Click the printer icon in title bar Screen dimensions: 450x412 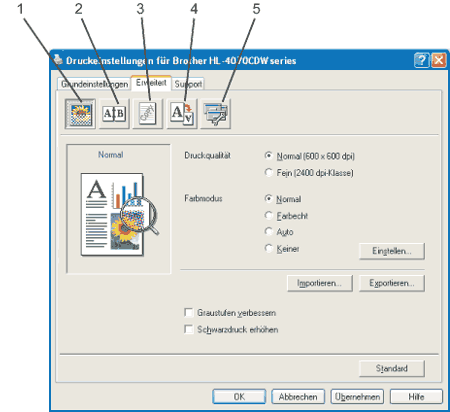[58, 60]
